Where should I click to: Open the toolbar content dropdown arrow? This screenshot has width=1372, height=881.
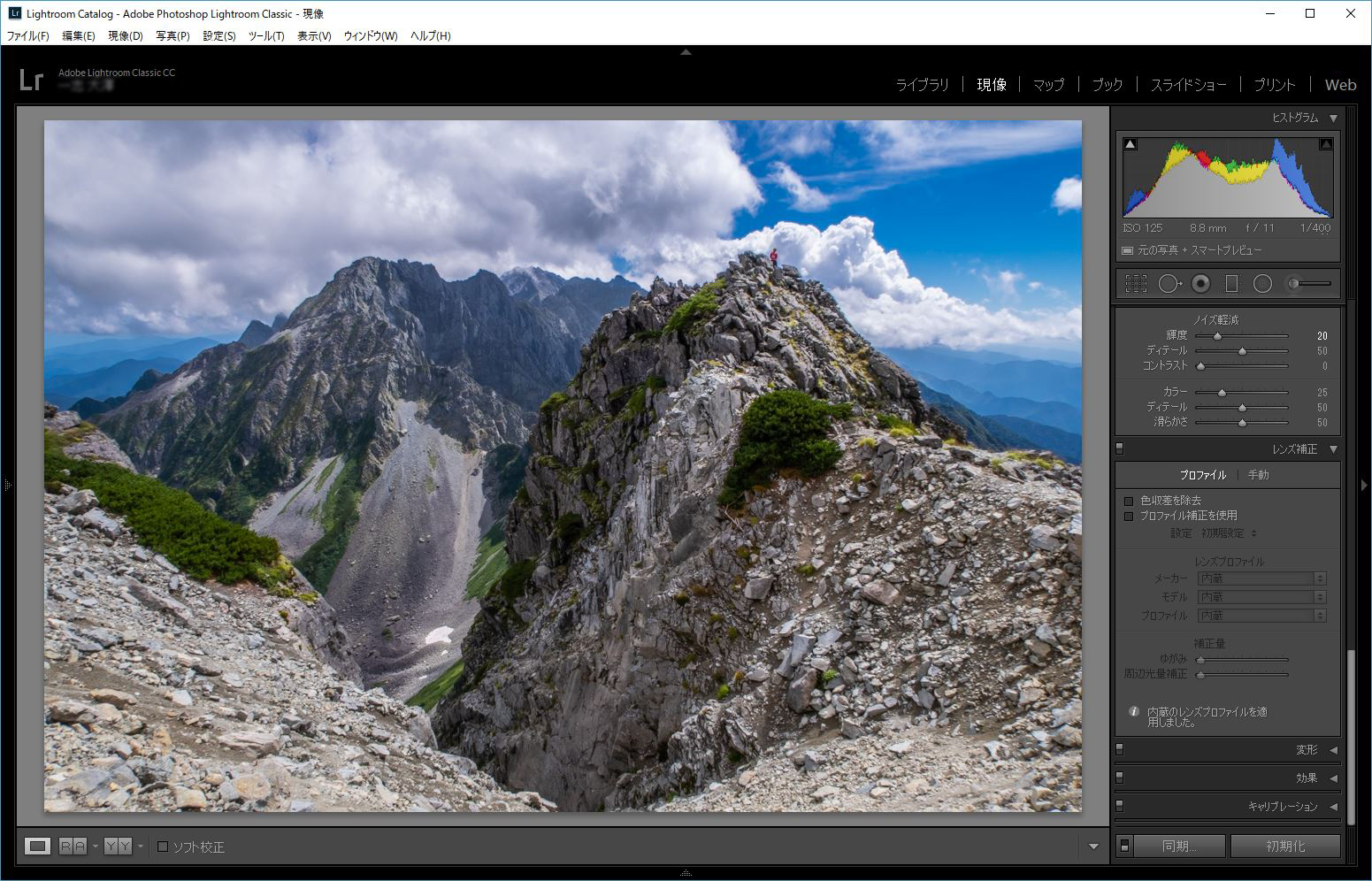point(1093,847)
